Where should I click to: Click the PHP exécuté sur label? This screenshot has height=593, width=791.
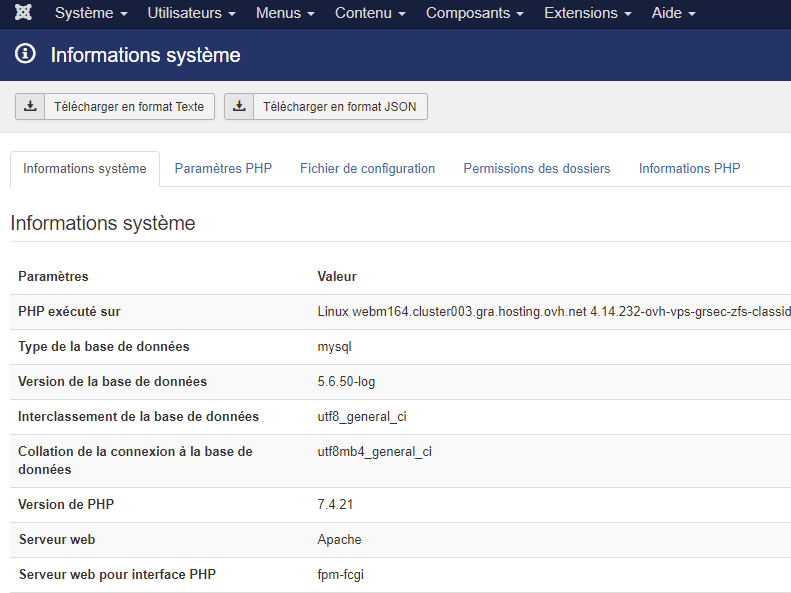69,312
